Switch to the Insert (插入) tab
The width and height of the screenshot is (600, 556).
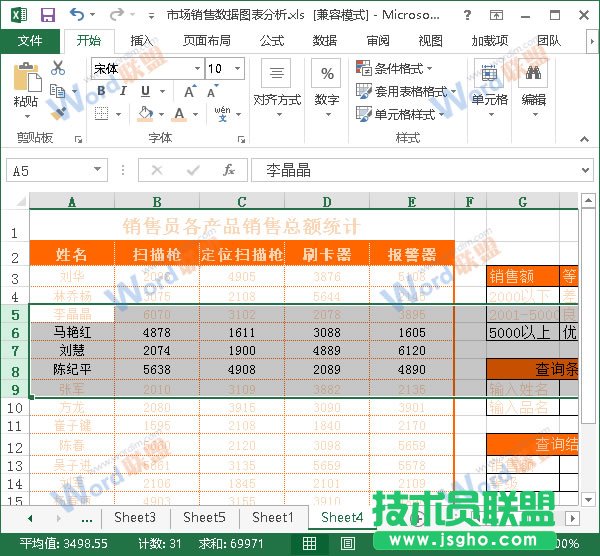142,41
